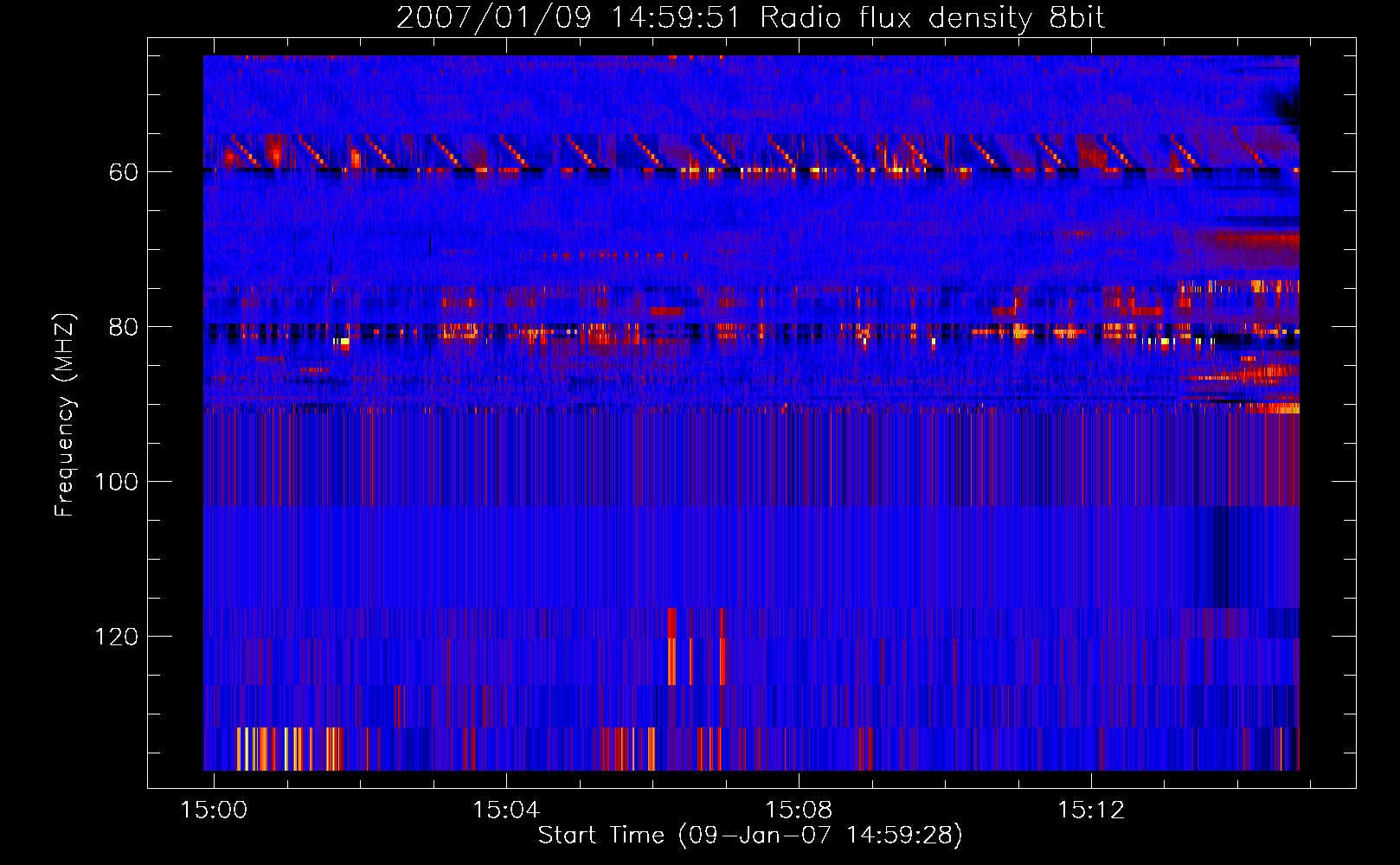Click the 15:12 time tick label
1400x865 pixels.
[1091, 810]
